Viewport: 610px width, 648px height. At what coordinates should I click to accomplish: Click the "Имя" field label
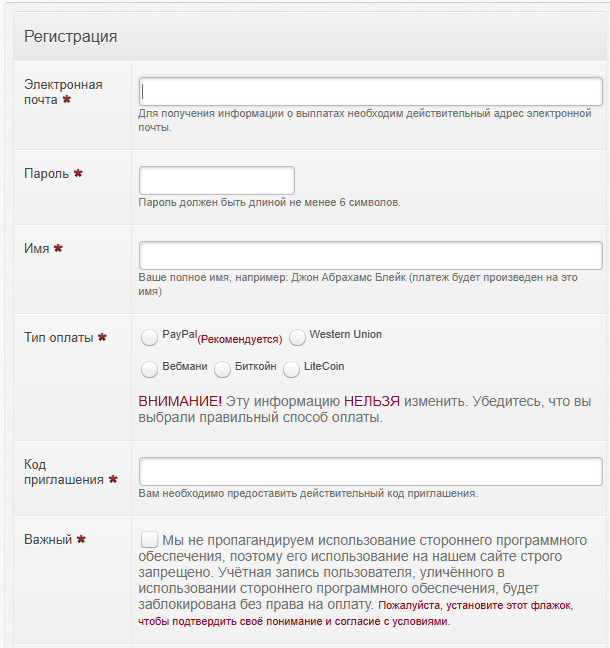[36, 248]
